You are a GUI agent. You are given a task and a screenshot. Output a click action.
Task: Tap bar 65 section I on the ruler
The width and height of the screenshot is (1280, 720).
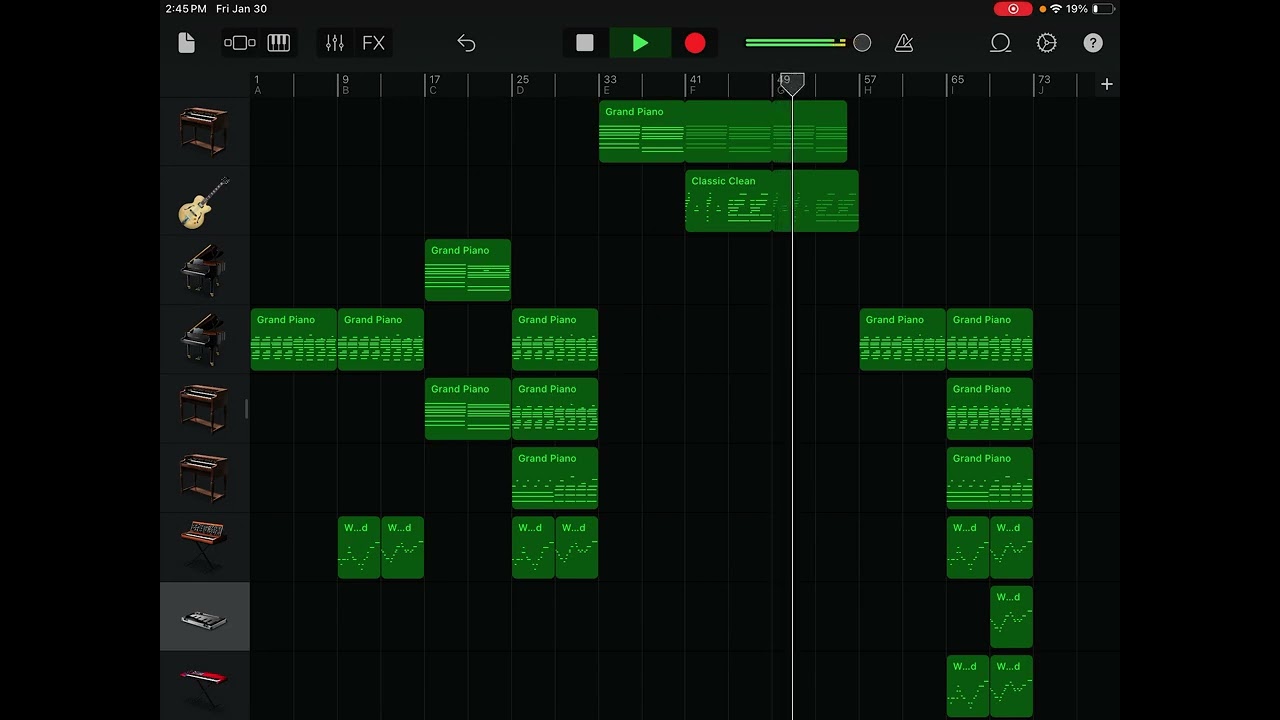pos(957,84)
